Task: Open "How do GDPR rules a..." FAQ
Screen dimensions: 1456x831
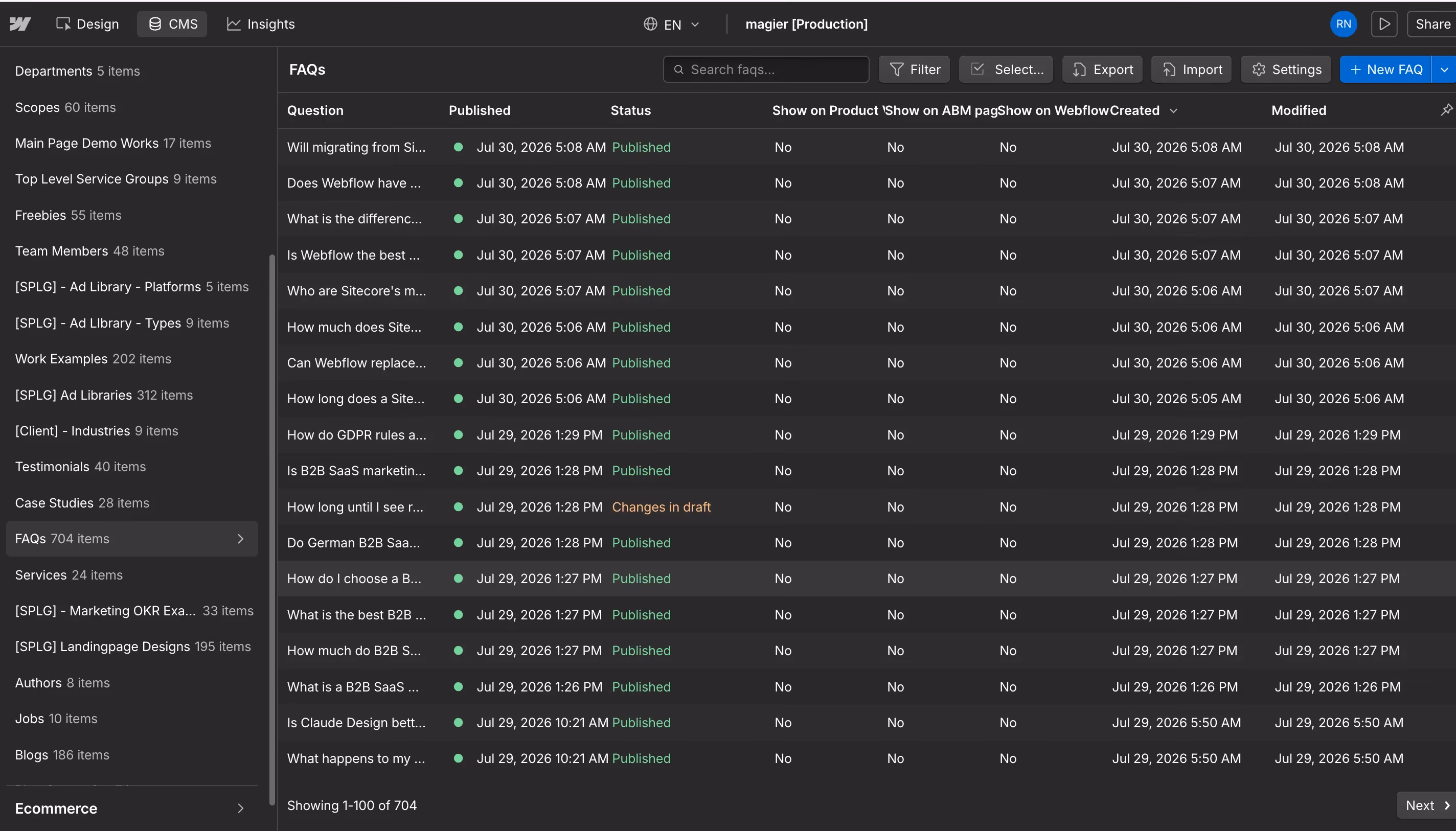Action: pos(356,435)
